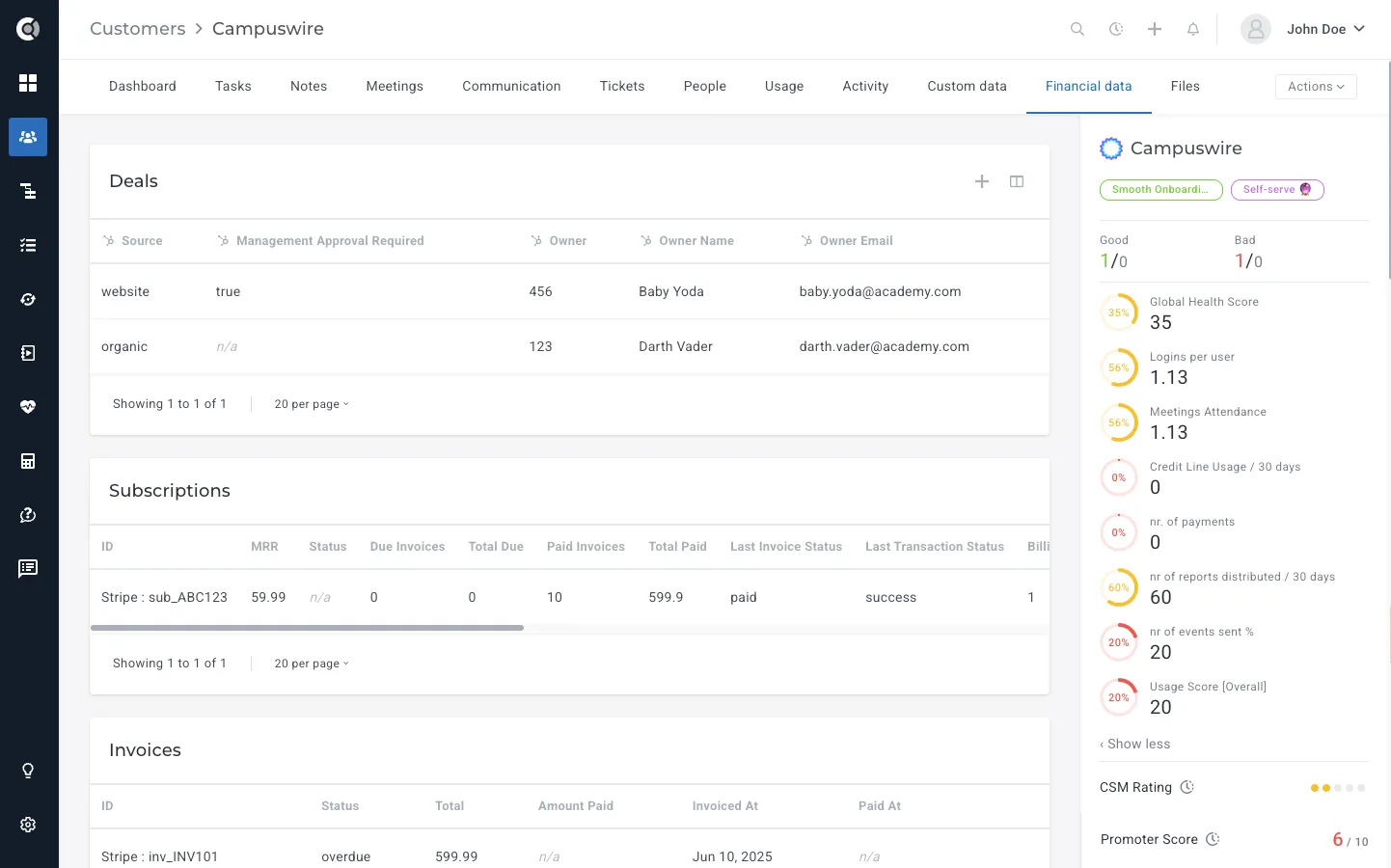Collapse metrics with Show less
This screenshot has height=868, width=1391.
[x=1135, y=744]
